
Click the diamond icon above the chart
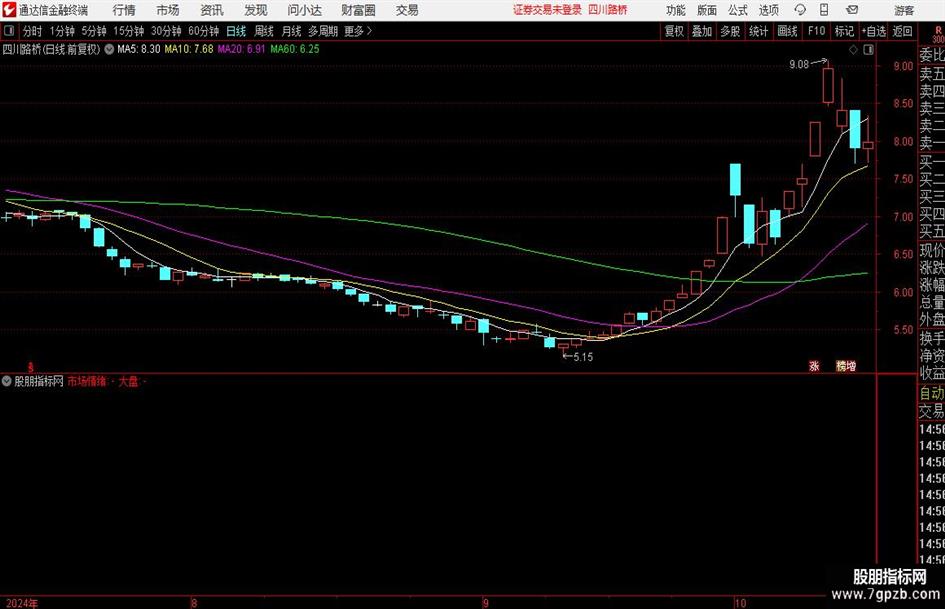[x=853, y=50]
